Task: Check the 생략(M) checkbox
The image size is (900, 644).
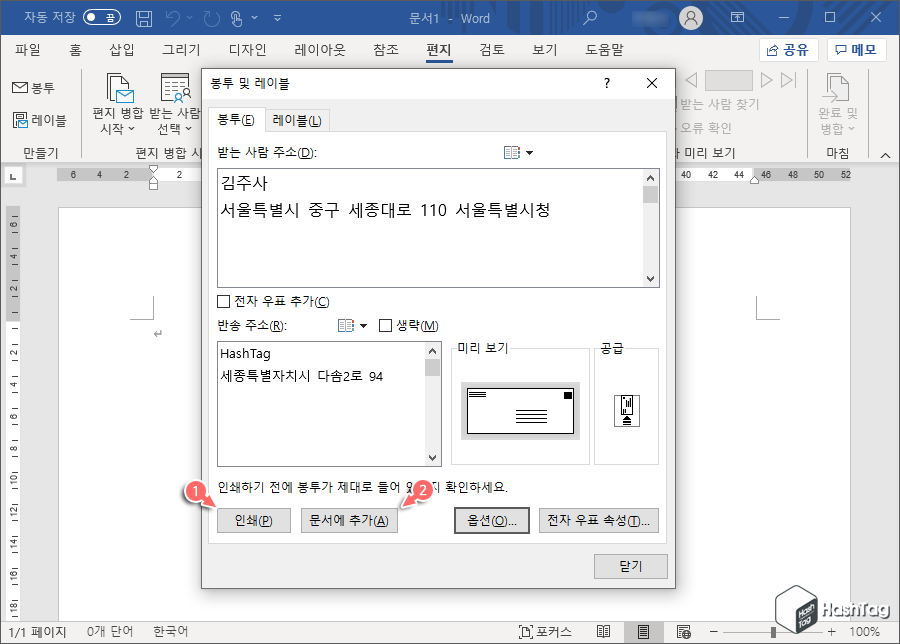Action: (385, 324)
